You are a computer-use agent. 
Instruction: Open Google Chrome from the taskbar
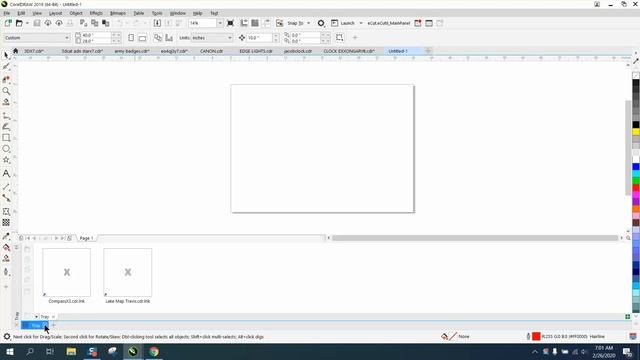[x=154, y=351]
